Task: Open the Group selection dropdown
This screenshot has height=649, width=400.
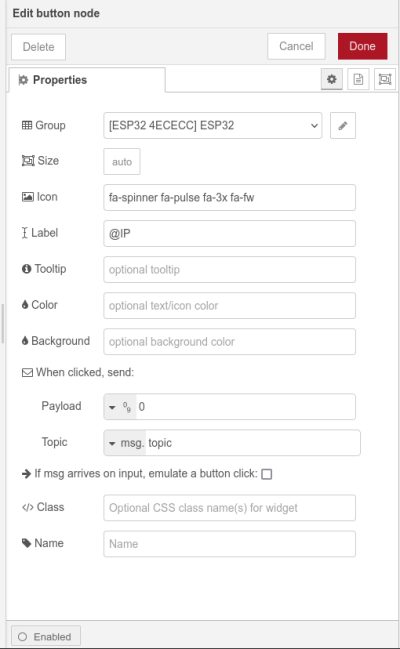Action: [213, 125]
